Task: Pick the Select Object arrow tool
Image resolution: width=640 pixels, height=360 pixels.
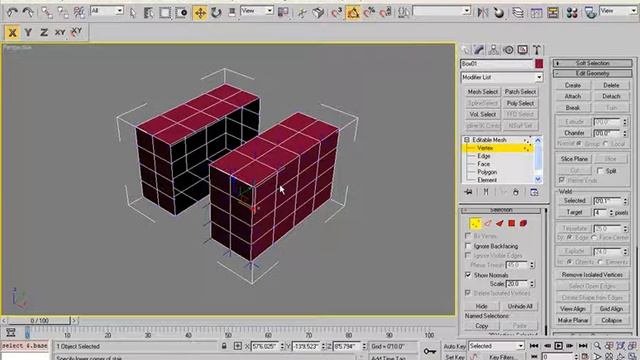Action: click(x=133, y=13)
